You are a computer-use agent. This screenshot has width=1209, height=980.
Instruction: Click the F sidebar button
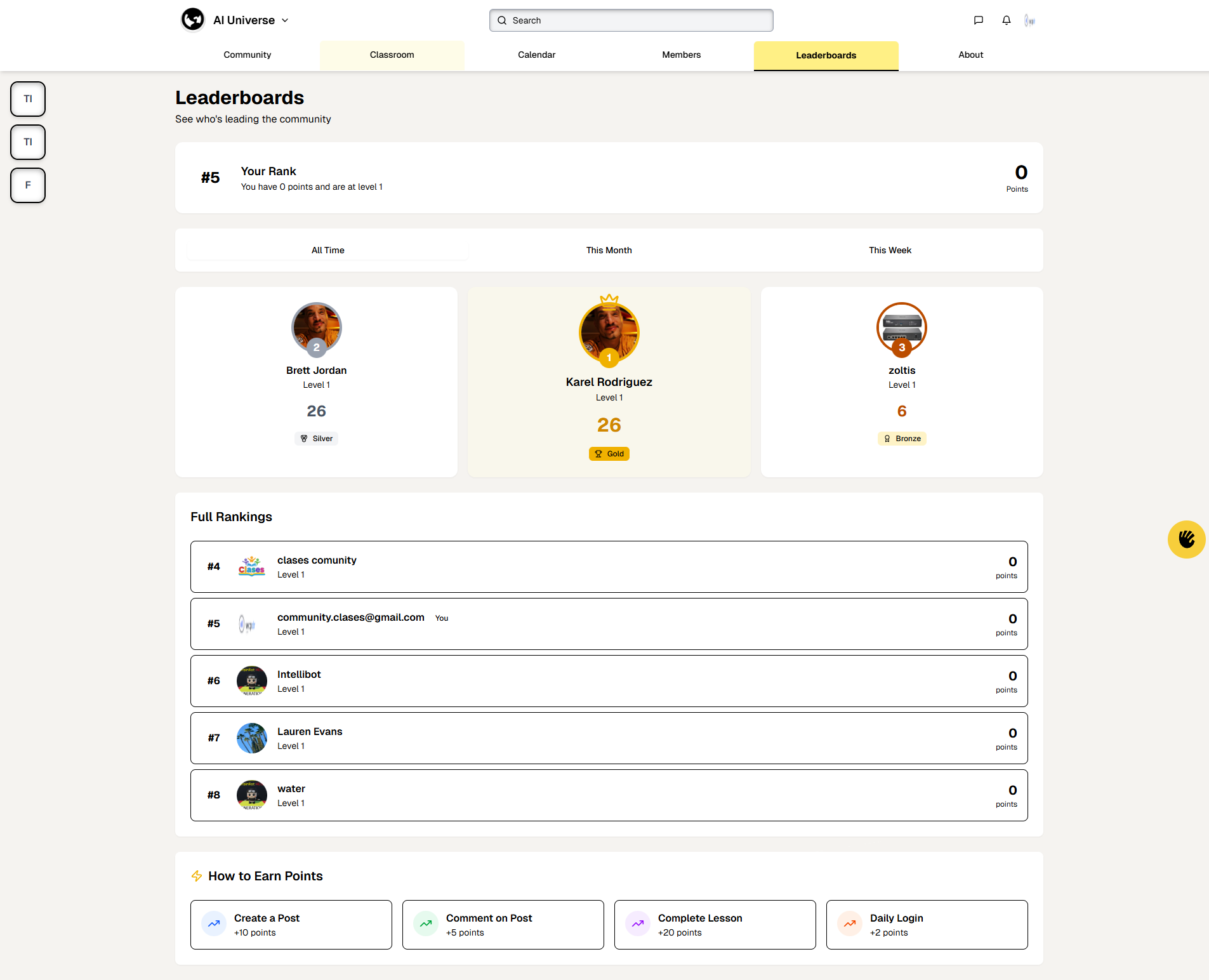[x=28, y=185]
